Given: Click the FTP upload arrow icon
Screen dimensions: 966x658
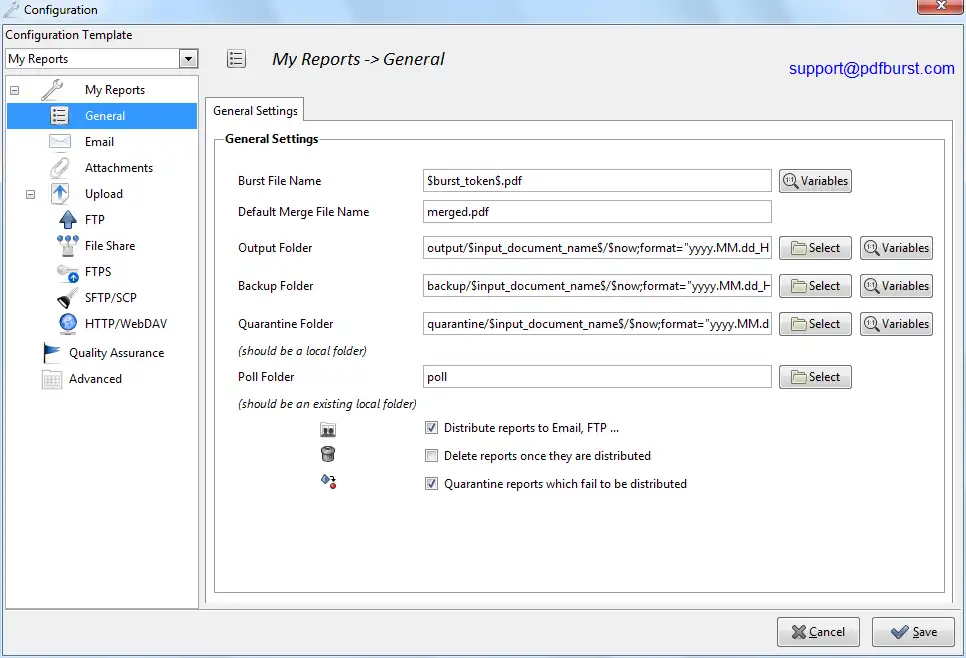Looking at the screenshot, I should (68, 220).
